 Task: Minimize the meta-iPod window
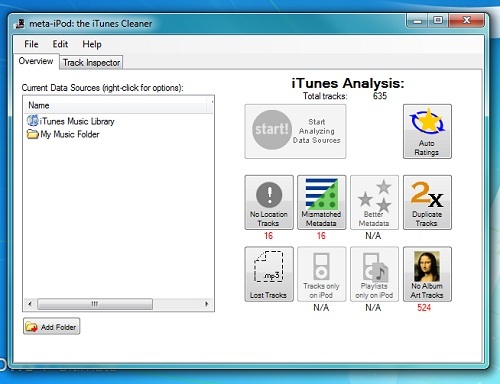tap(417, 21)
